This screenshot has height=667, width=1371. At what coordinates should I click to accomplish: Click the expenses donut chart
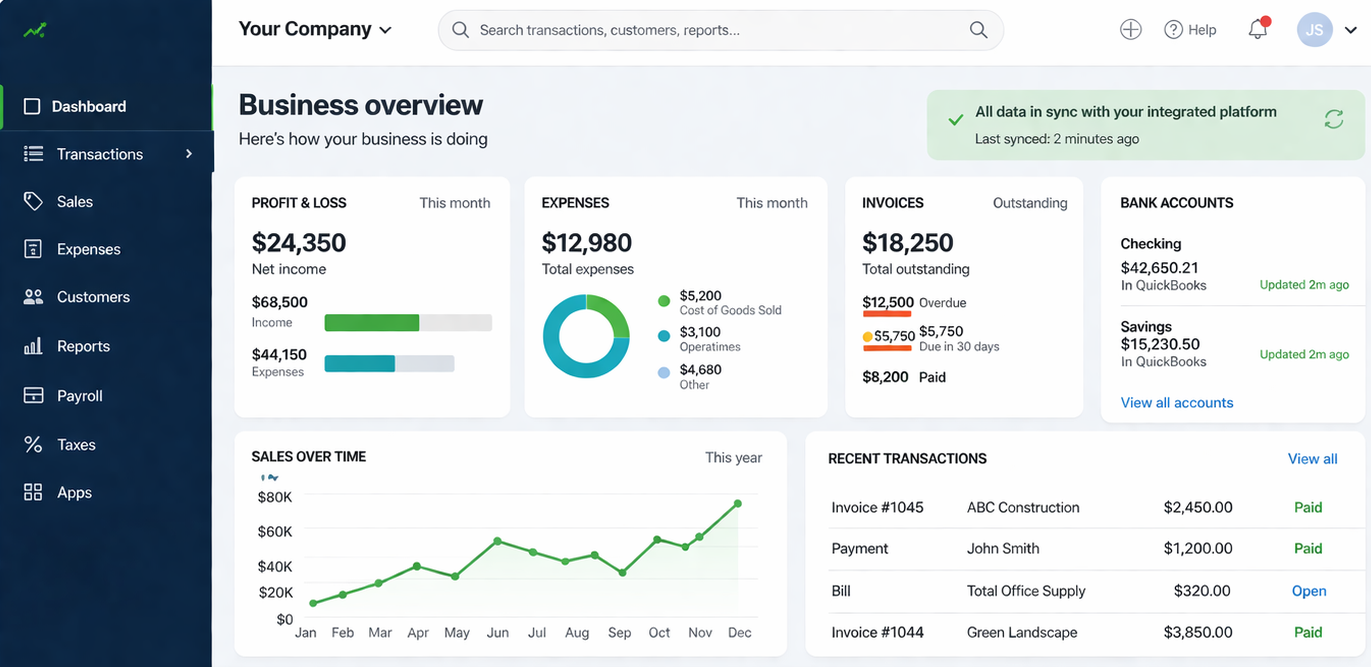click(x=586, y=336)
